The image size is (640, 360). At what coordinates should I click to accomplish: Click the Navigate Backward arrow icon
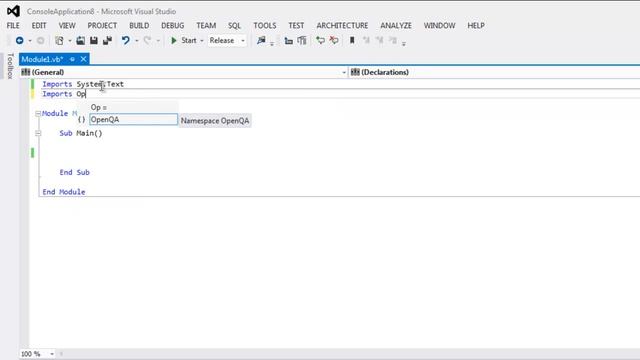pyautogui.click(x=19, y=40)
